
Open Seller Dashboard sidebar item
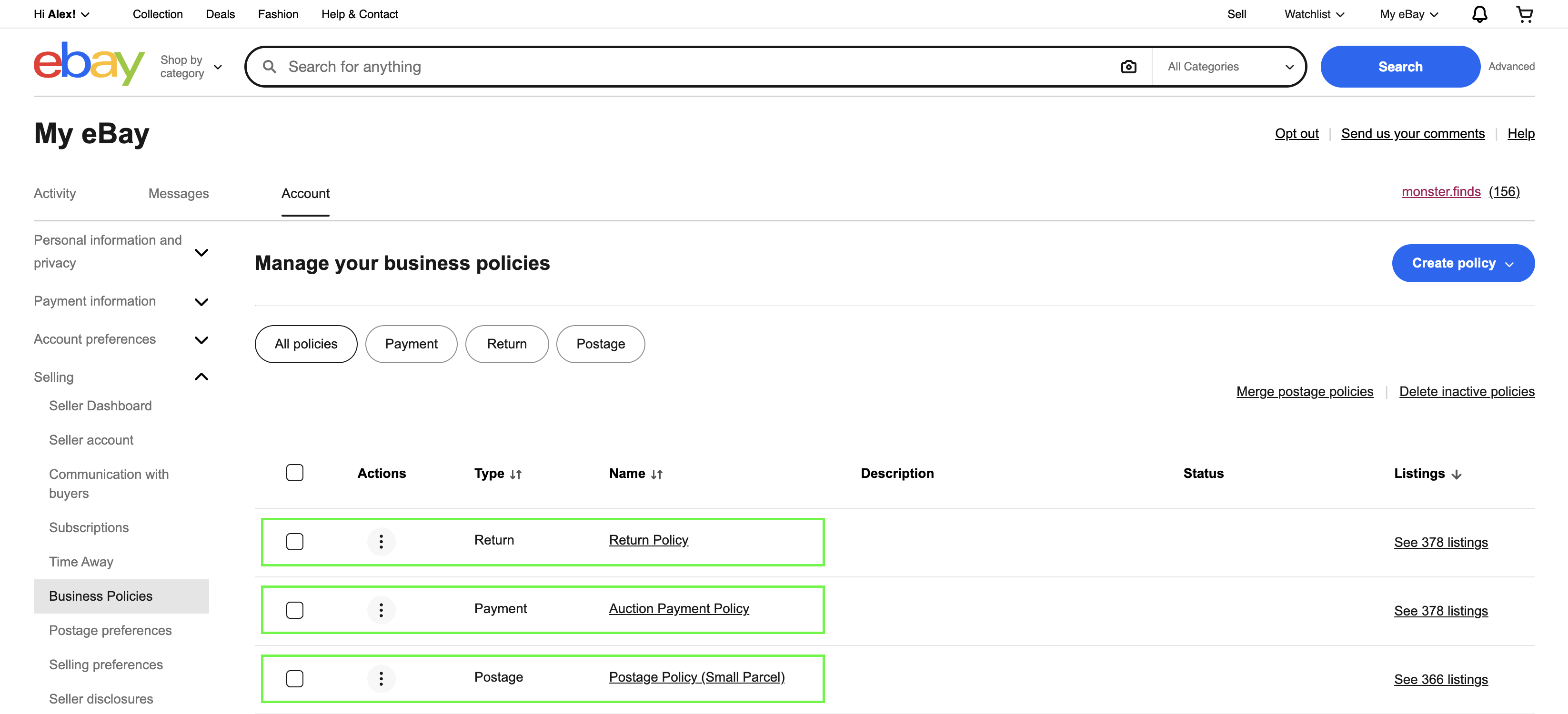coord(101,406)
